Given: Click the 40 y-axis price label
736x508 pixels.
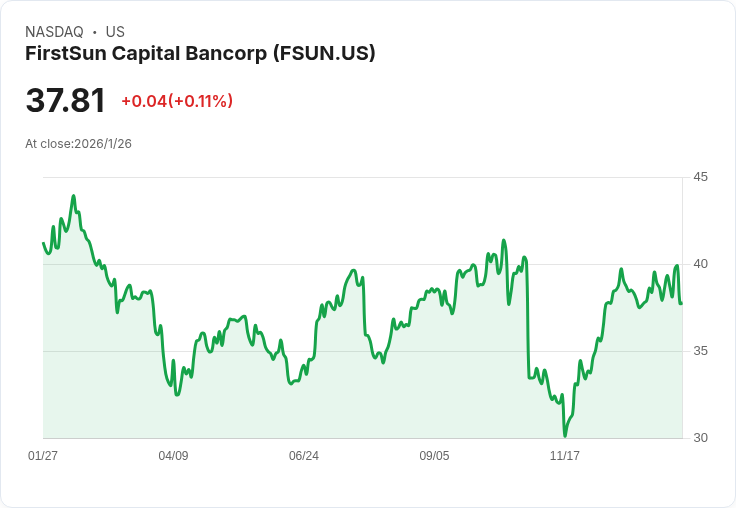Looking at the screenshot, I should (700, 264).
